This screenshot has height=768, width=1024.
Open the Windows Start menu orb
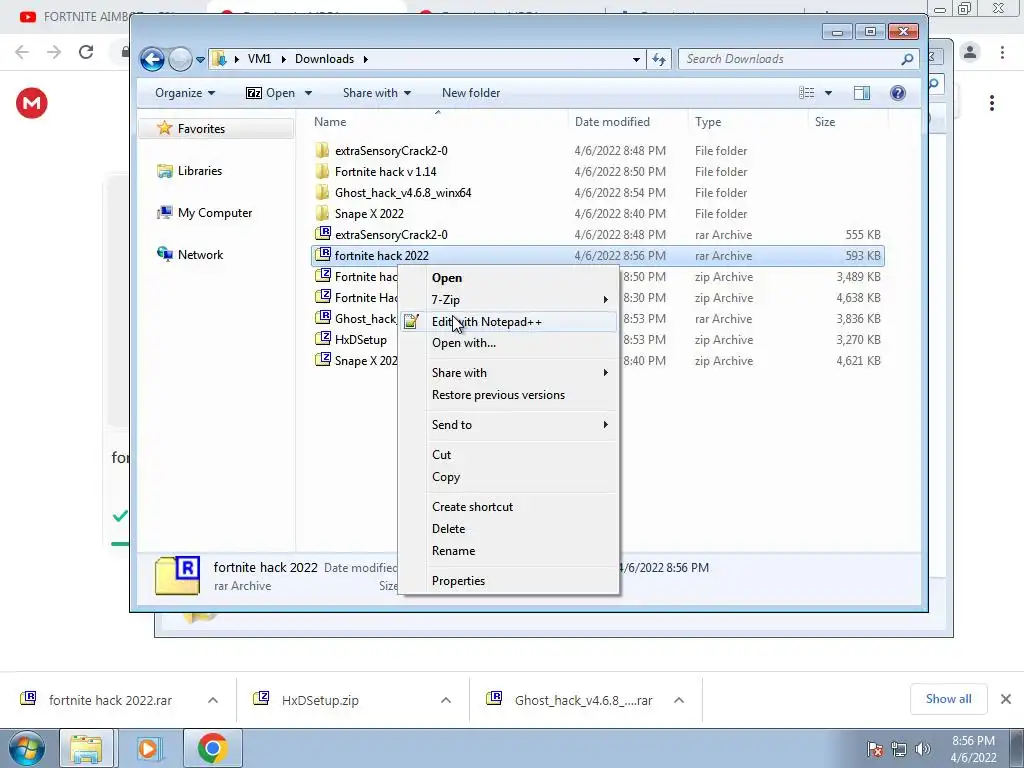[x=26, y=748]
